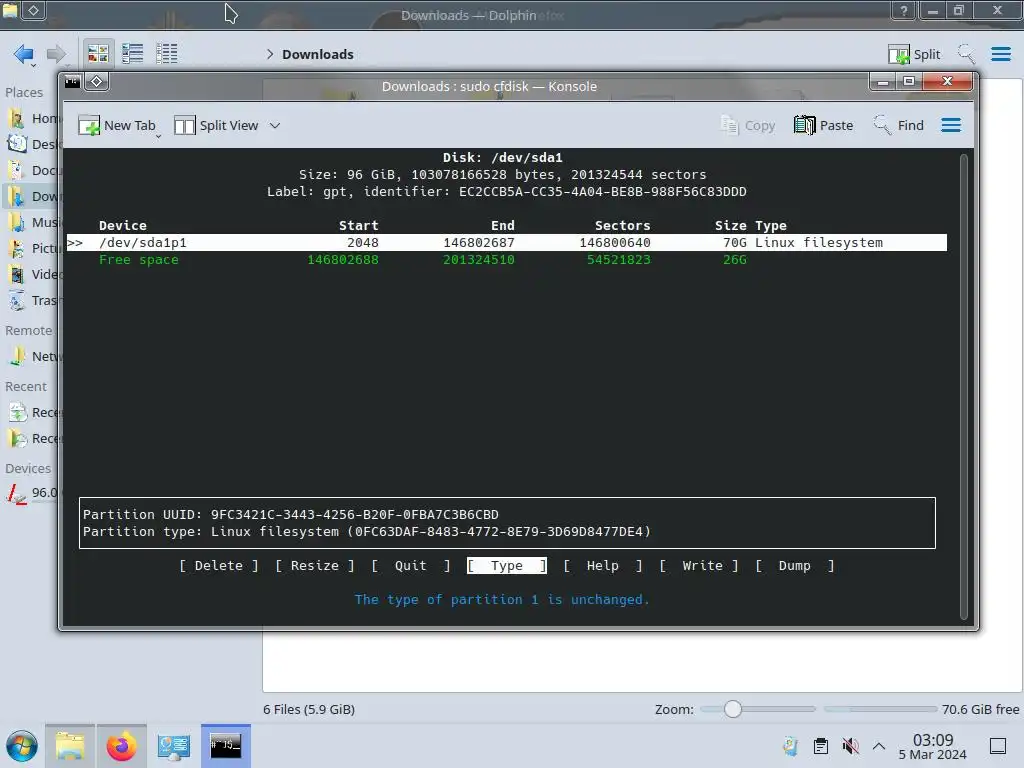Viewport: 1024px width, 768px height.
Task: Toggle Konsole window pin on all desktops
Action: (x=97, y=82)
